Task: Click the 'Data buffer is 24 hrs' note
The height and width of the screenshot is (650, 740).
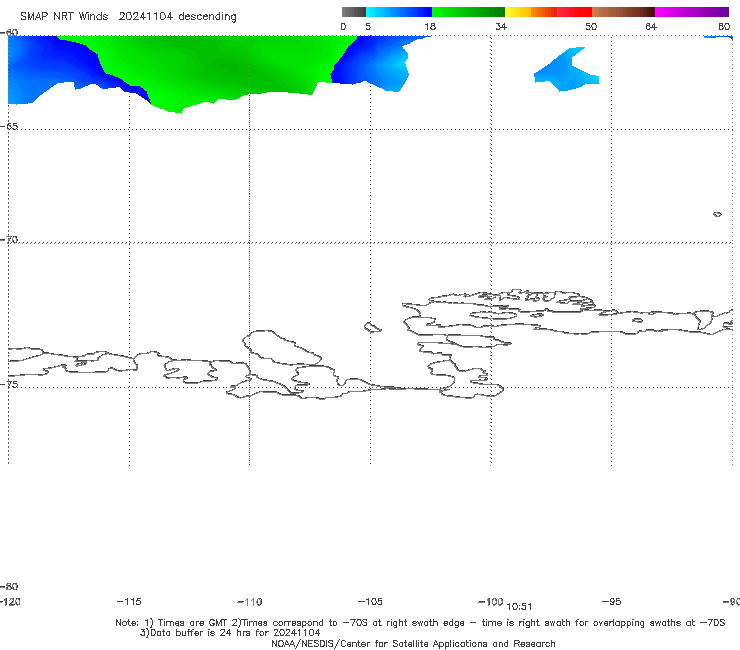Action: tap(230, 633)
